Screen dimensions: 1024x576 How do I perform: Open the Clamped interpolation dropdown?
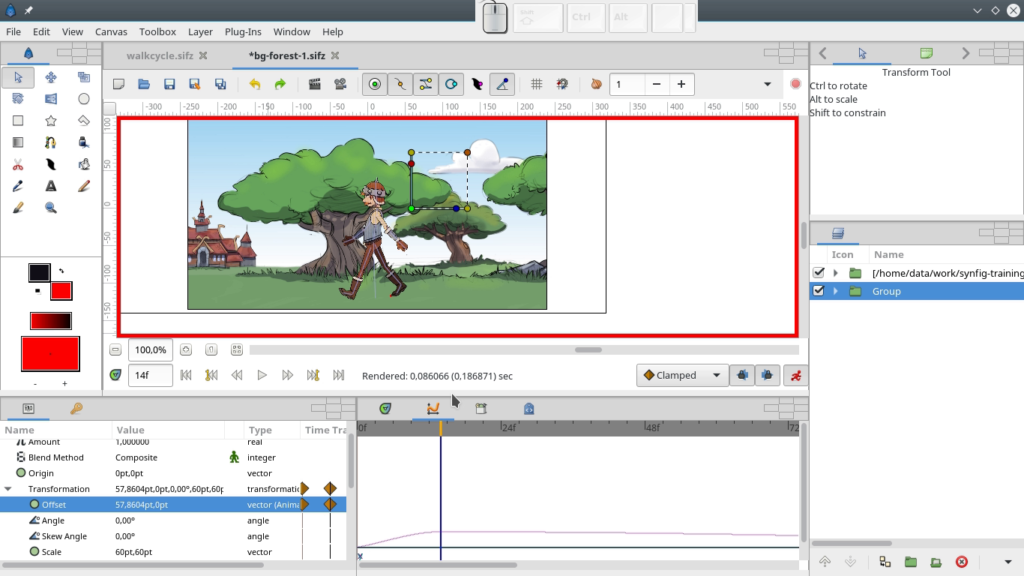tap(681, 374)
